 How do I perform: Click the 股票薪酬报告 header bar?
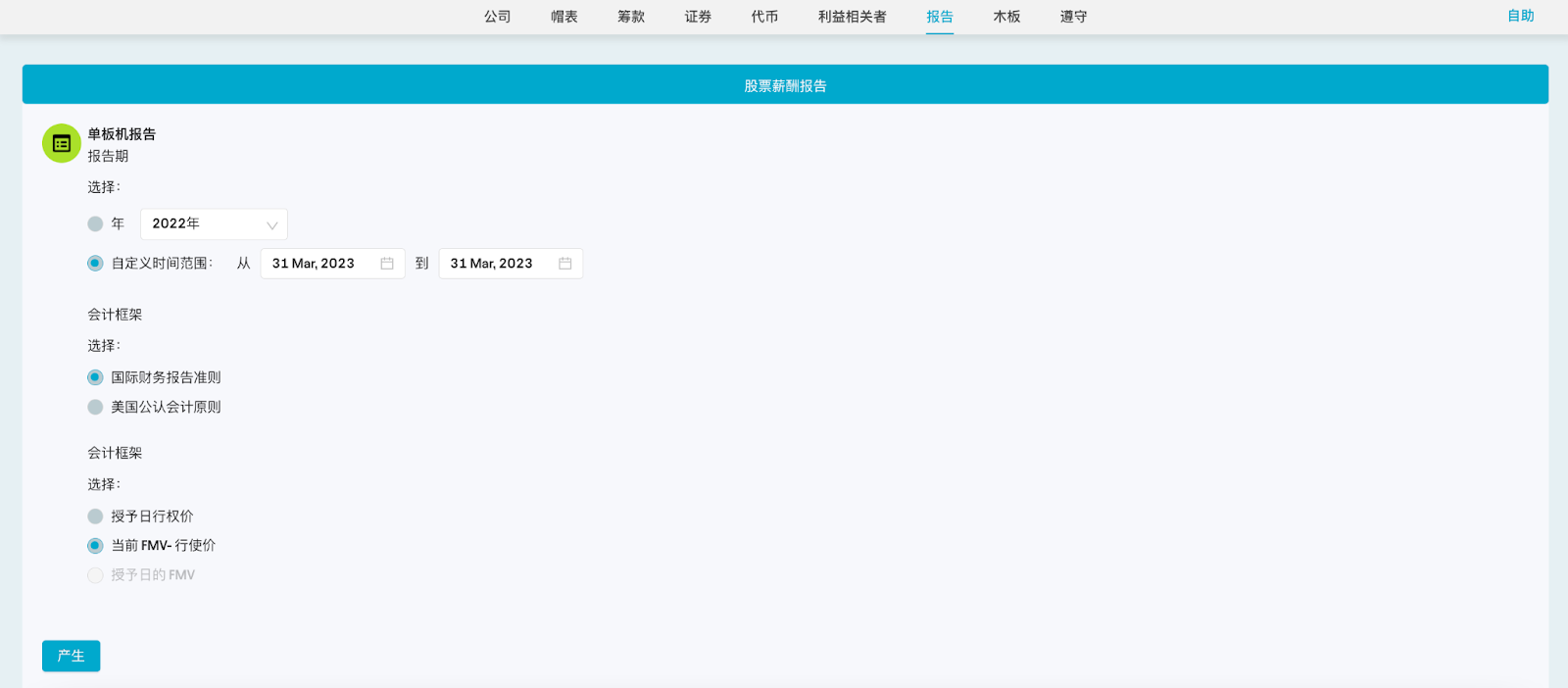[x=785, y=85]
